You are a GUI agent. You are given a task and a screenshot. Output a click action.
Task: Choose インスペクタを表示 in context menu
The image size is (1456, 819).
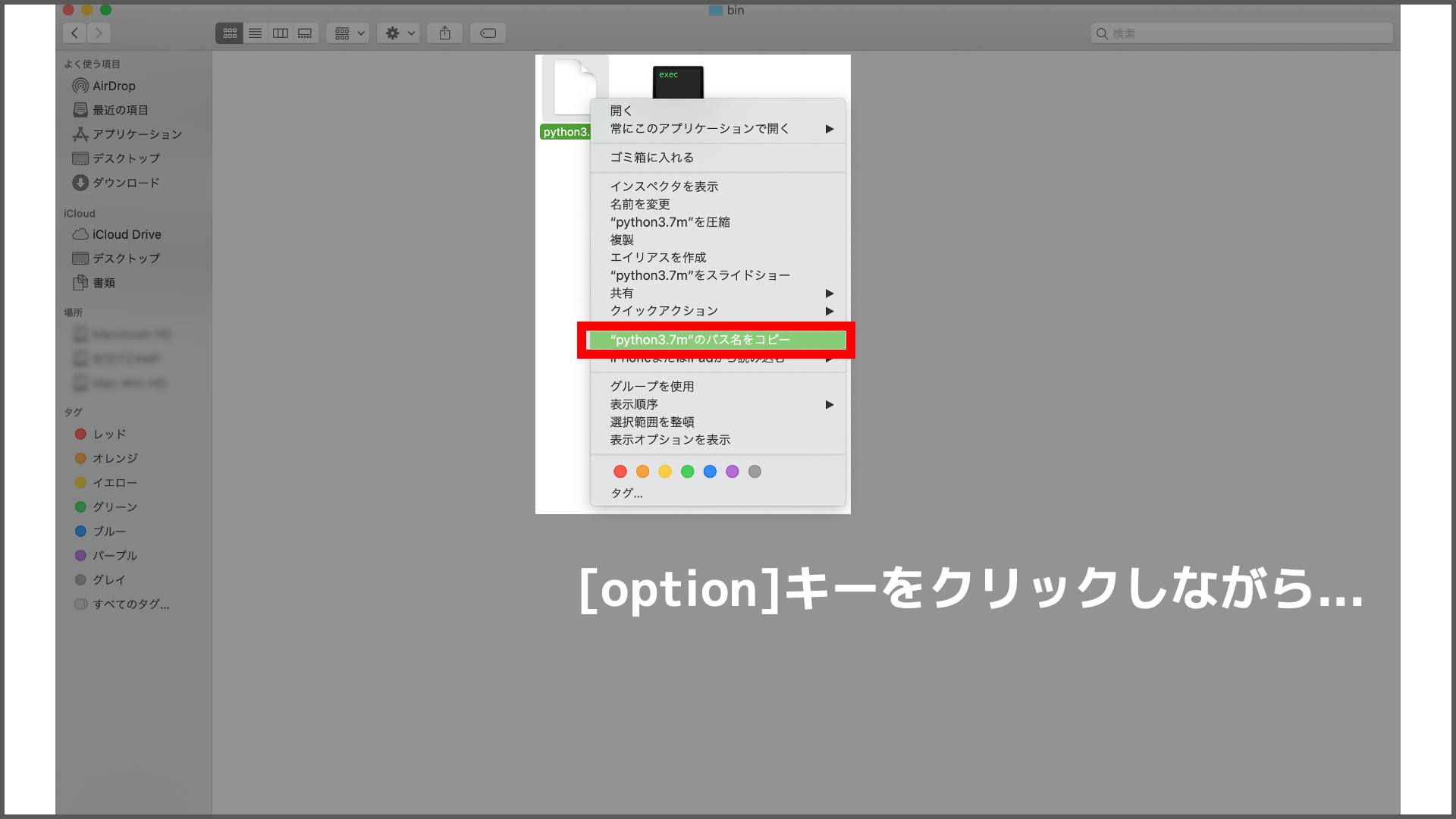point(717,187)
